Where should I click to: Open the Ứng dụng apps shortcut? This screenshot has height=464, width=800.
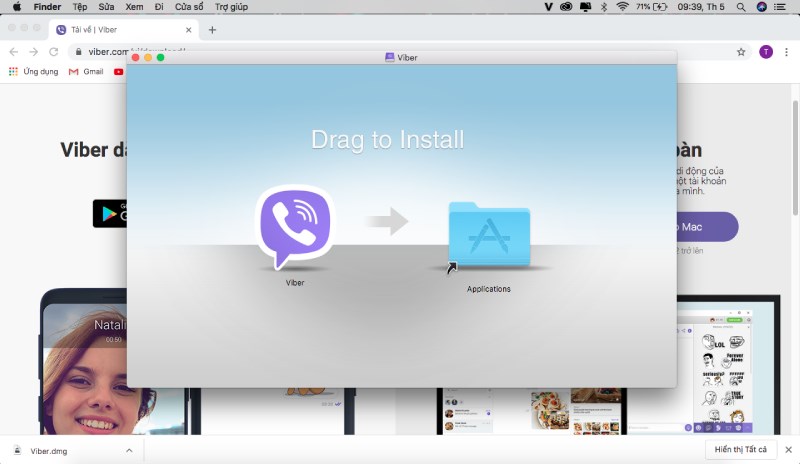pos(34,71)
